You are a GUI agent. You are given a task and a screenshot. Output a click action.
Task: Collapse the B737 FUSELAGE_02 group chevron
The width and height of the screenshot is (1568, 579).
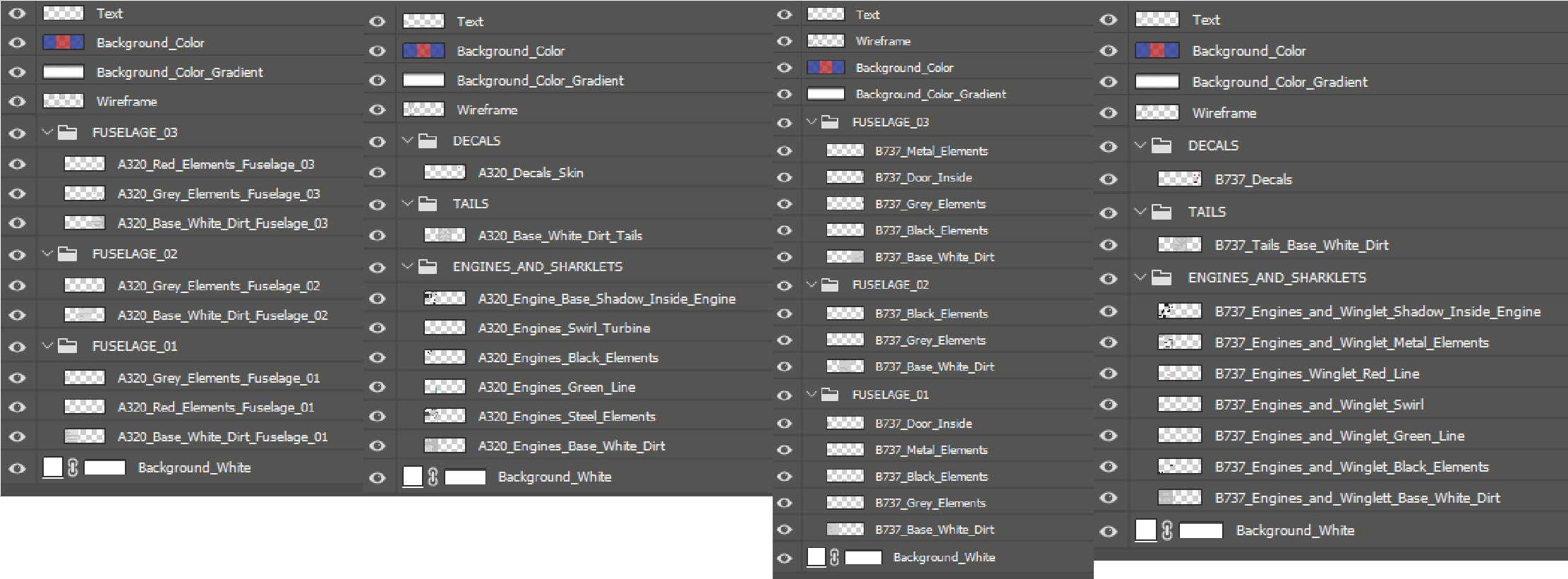pos(812,285)
